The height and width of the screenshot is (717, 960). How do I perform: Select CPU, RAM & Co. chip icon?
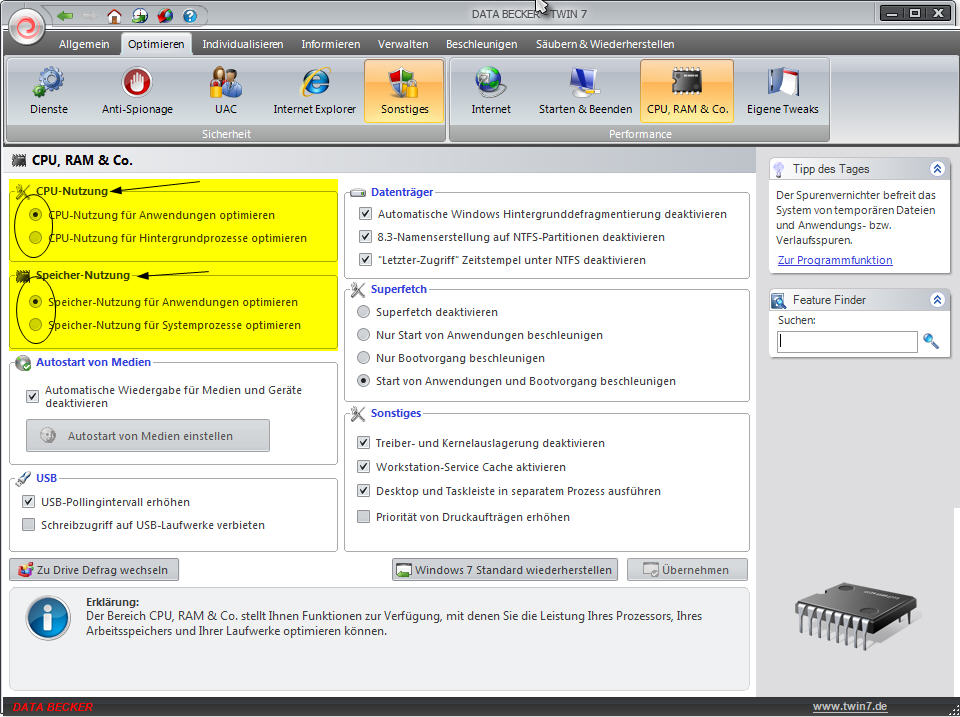(686, 82)
